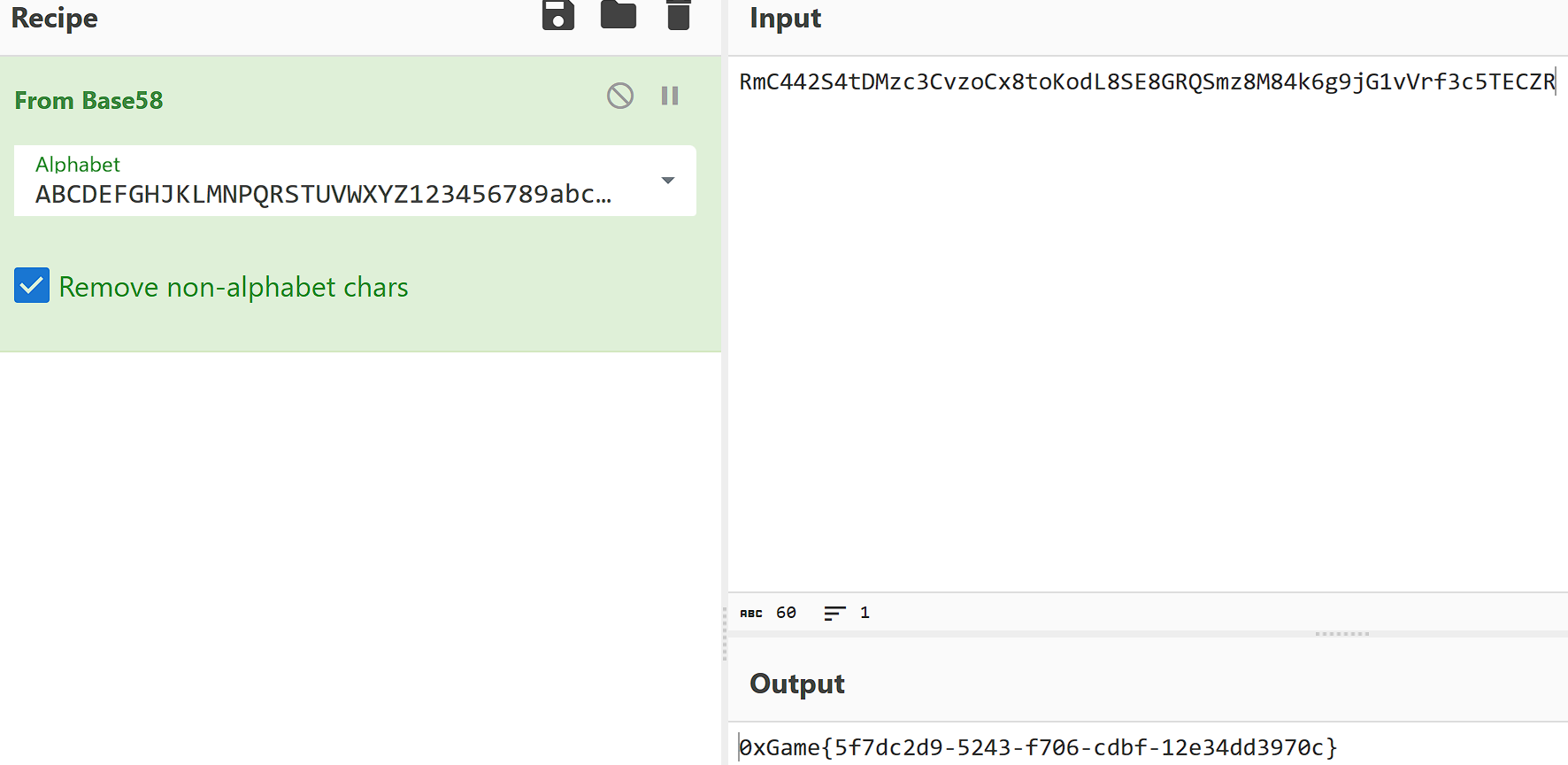This screenshot has height=765, width=1568.
Task: Click the Recipe pane heading
Action: [x=54, y=19]
